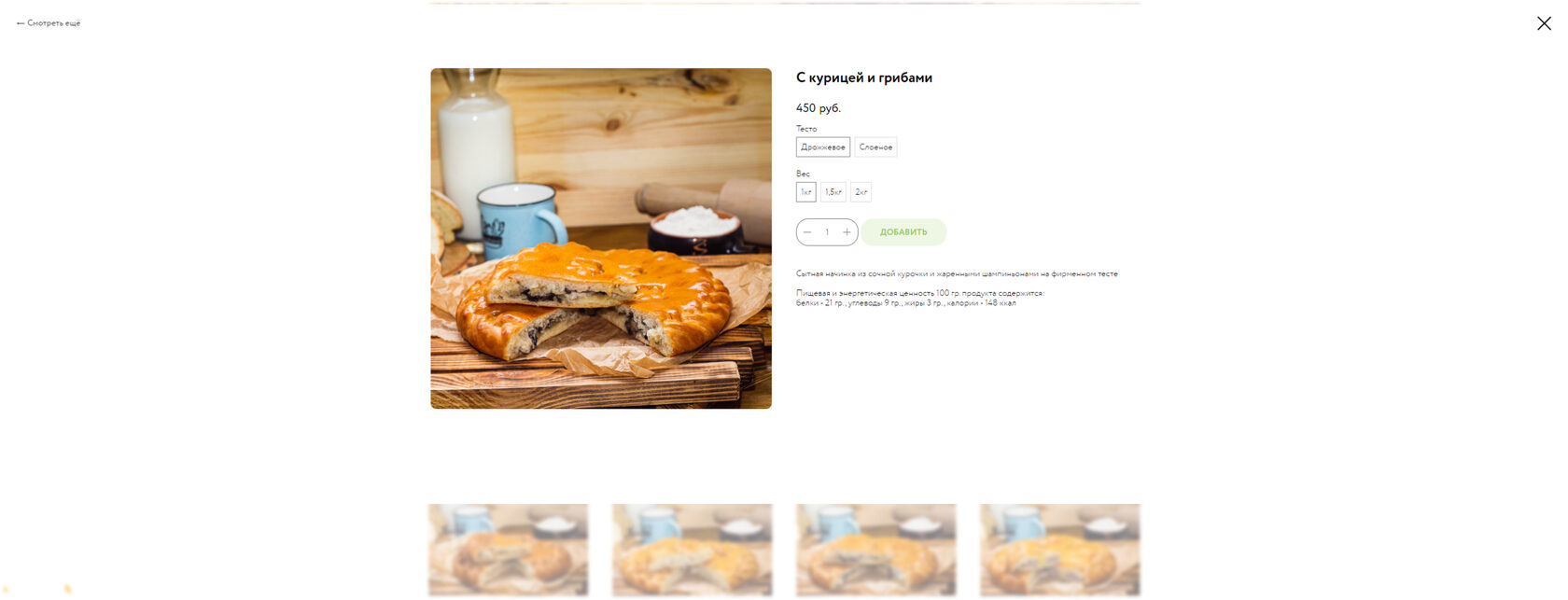
Task: Decrease quantity with the minus icon
Action: click(x=807, y=232)
